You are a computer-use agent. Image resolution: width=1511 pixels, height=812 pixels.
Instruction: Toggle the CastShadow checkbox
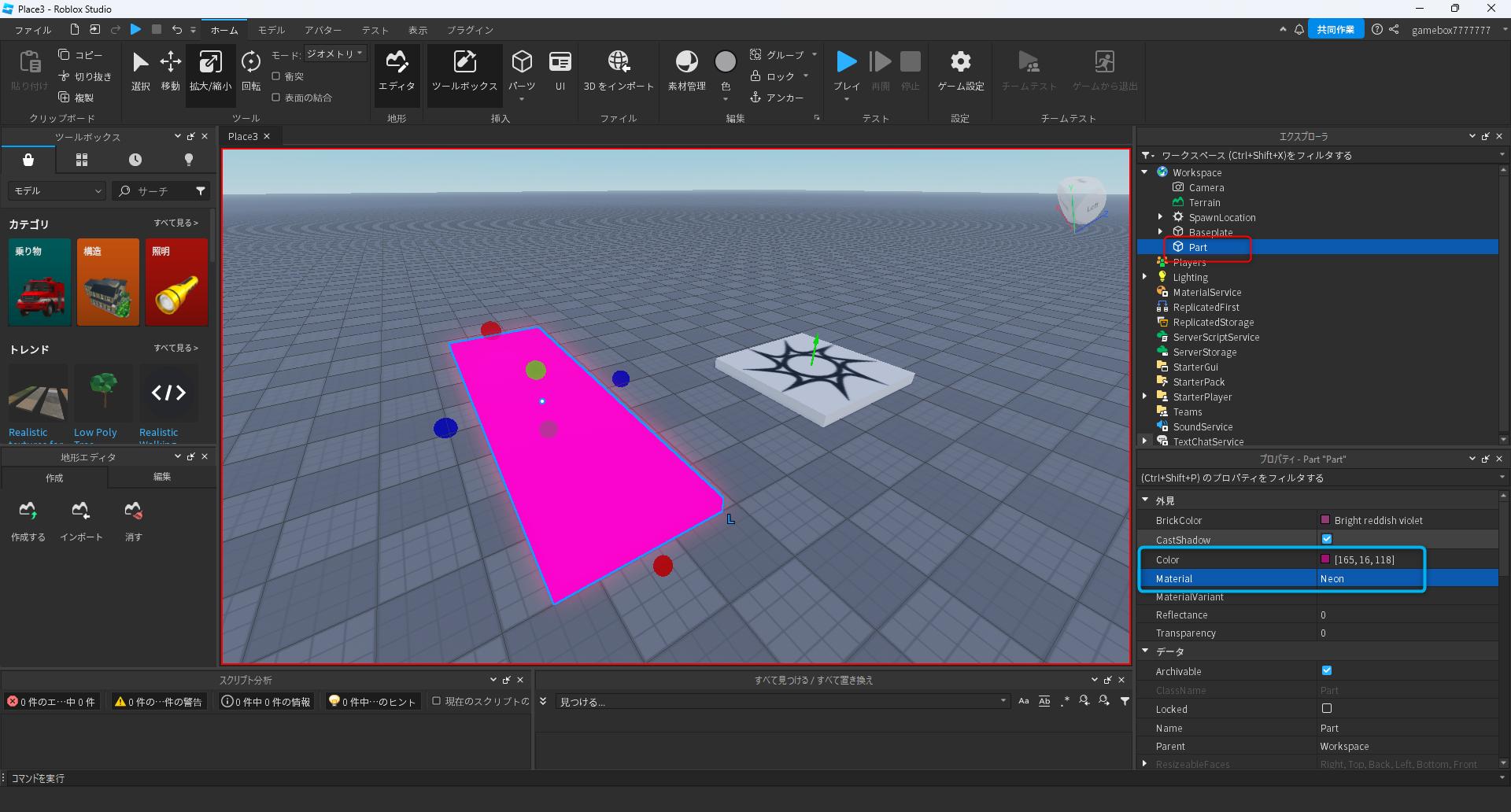click(1327, 539)
